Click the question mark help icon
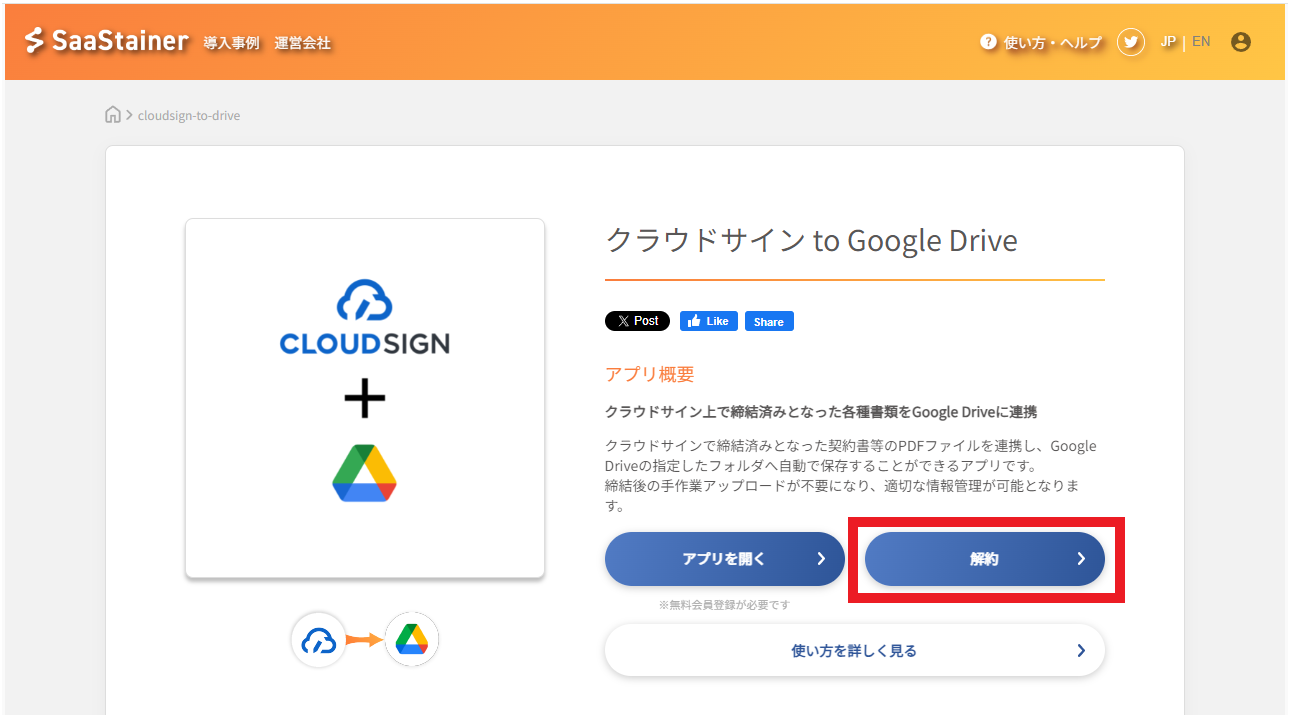The image size is (1290, 717). click(x=989, y=42)
